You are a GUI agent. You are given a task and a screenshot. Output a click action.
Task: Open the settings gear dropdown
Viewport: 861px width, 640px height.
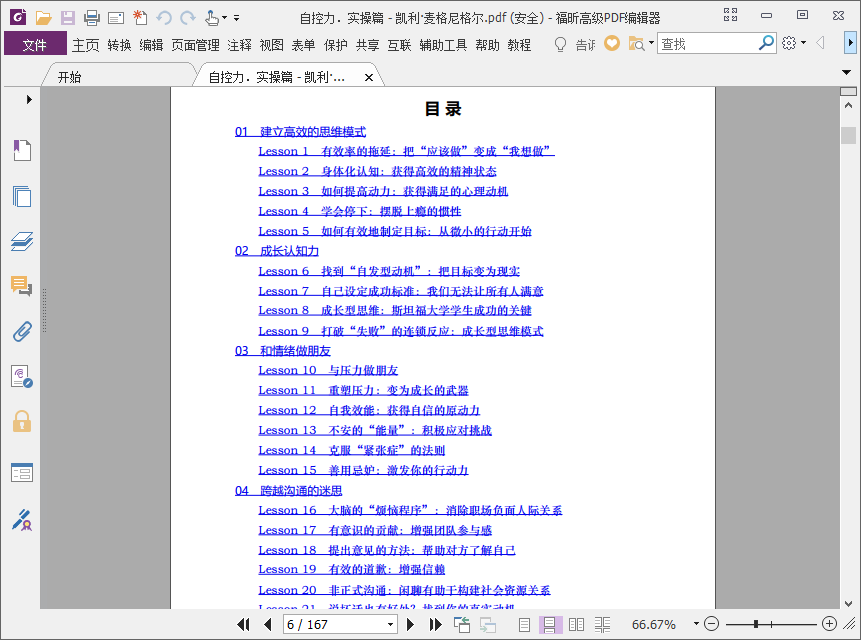click(x=803, y=43)
